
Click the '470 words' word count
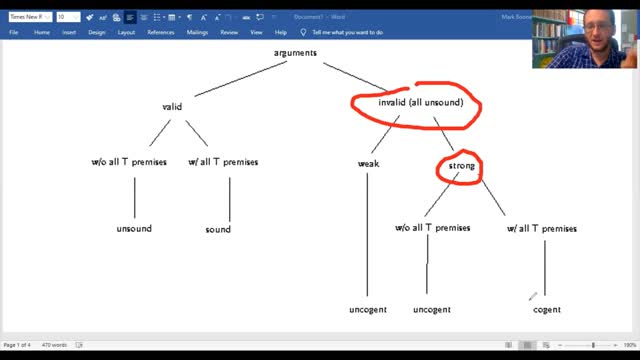tap(54, 345)
